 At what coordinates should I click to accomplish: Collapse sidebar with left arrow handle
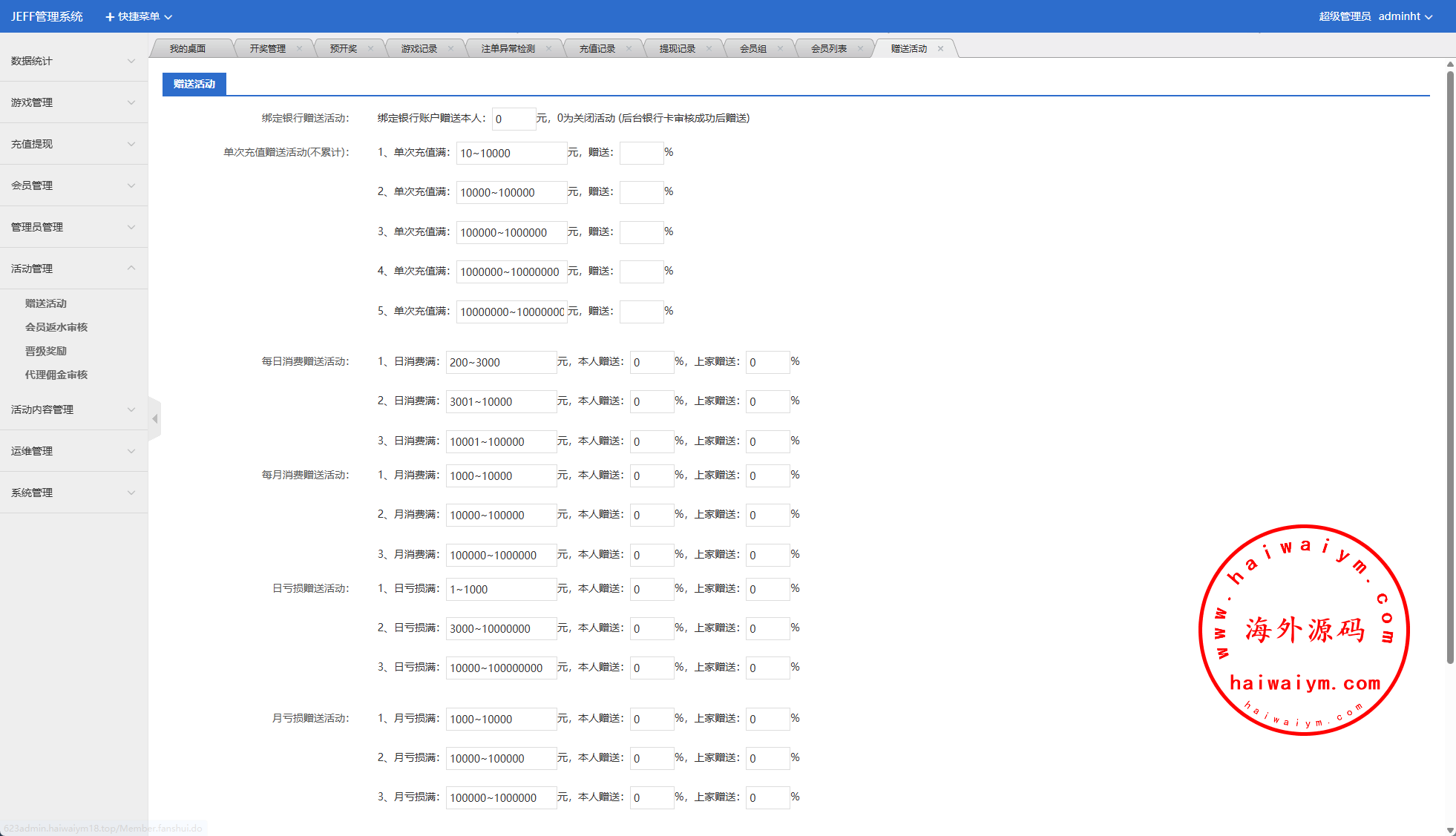click(155, 419)
